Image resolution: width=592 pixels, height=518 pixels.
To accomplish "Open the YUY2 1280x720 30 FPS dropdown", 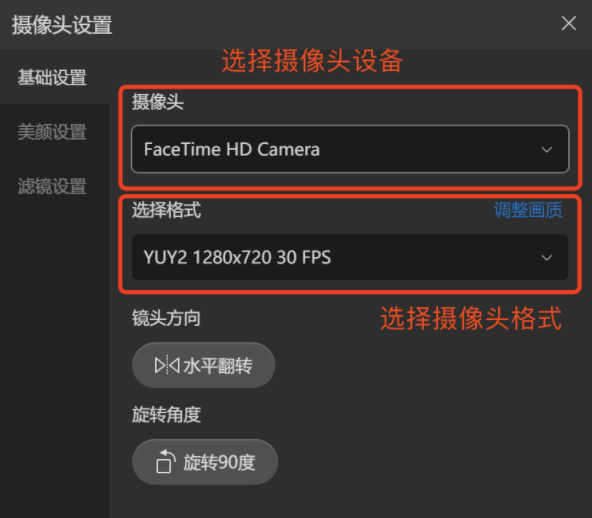I will pos(350,257).
